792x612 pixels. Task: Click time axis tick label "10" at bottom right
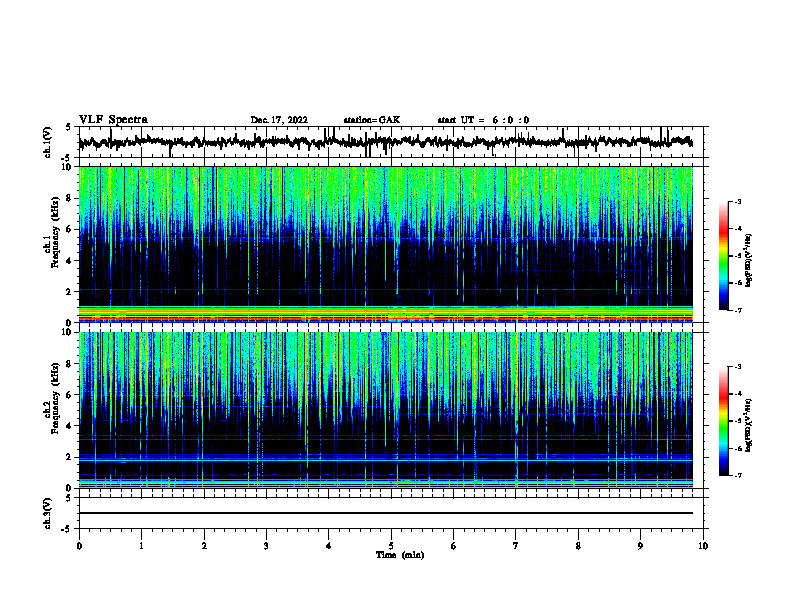coord(703,546)
